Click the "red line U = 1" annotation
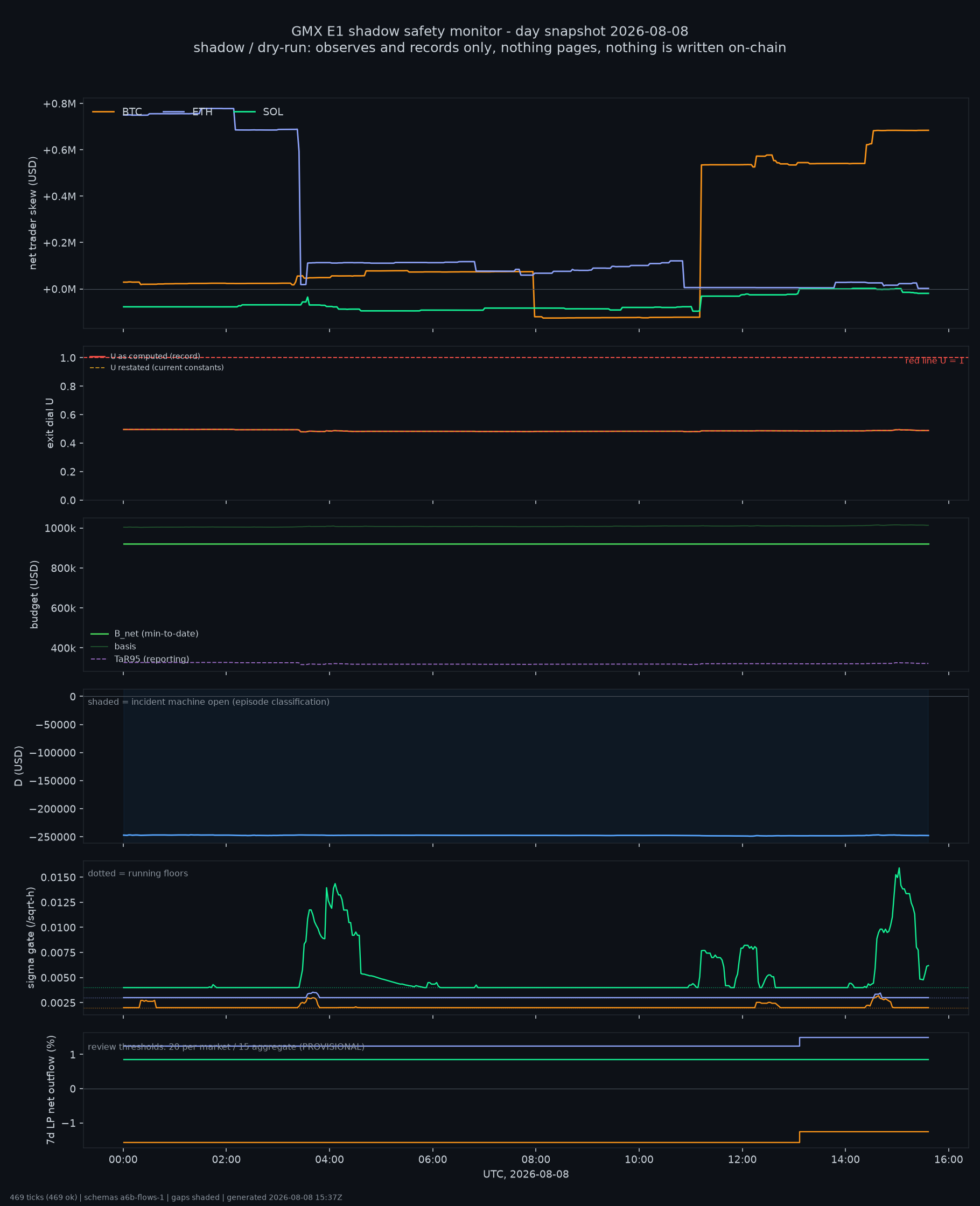The image size is (980, 1206). [934, 361]
